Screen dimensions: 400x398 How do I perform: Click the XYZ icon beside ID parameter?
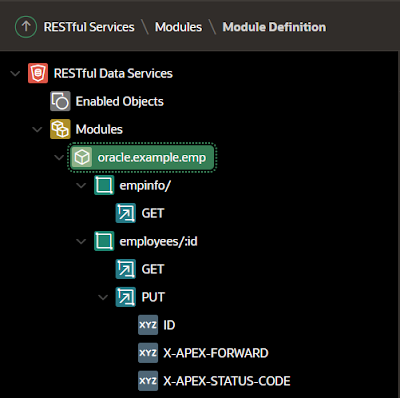click(148, 325)
